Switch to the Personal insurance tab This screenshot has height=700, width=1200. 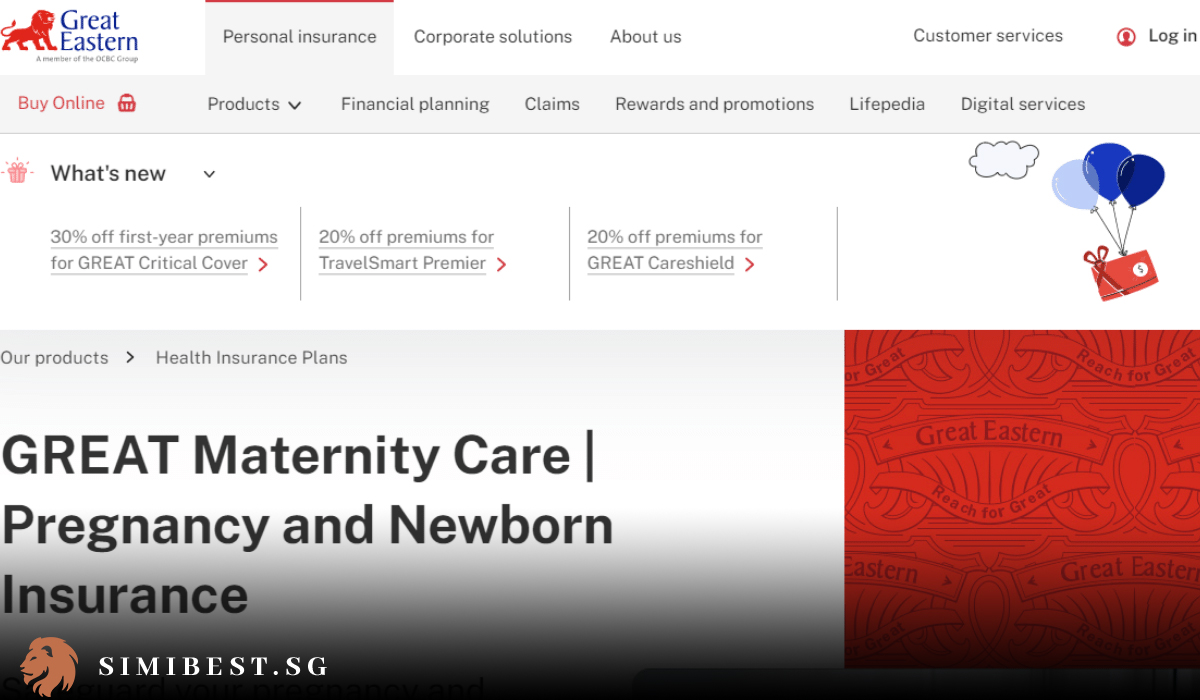pyautogui.click(x=299, y=36)
